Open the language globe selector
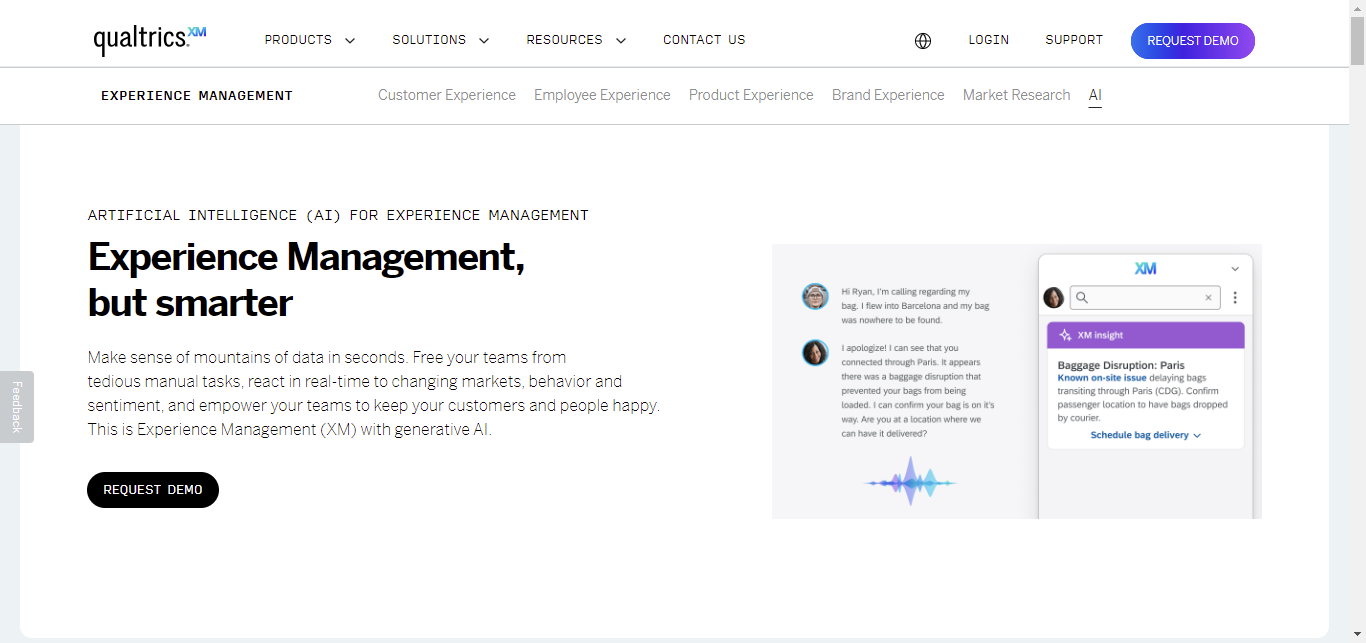 pos(922,41)
